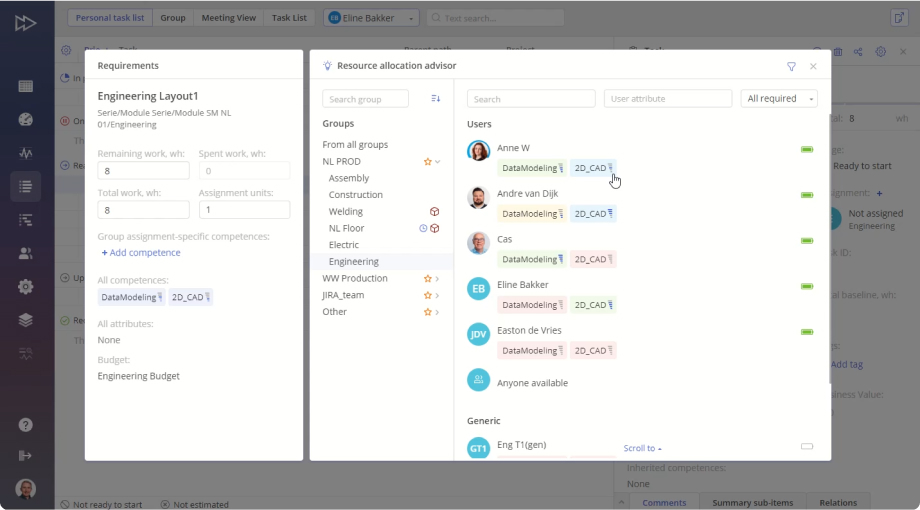Switch to Personal task list tab

[110, 18]
